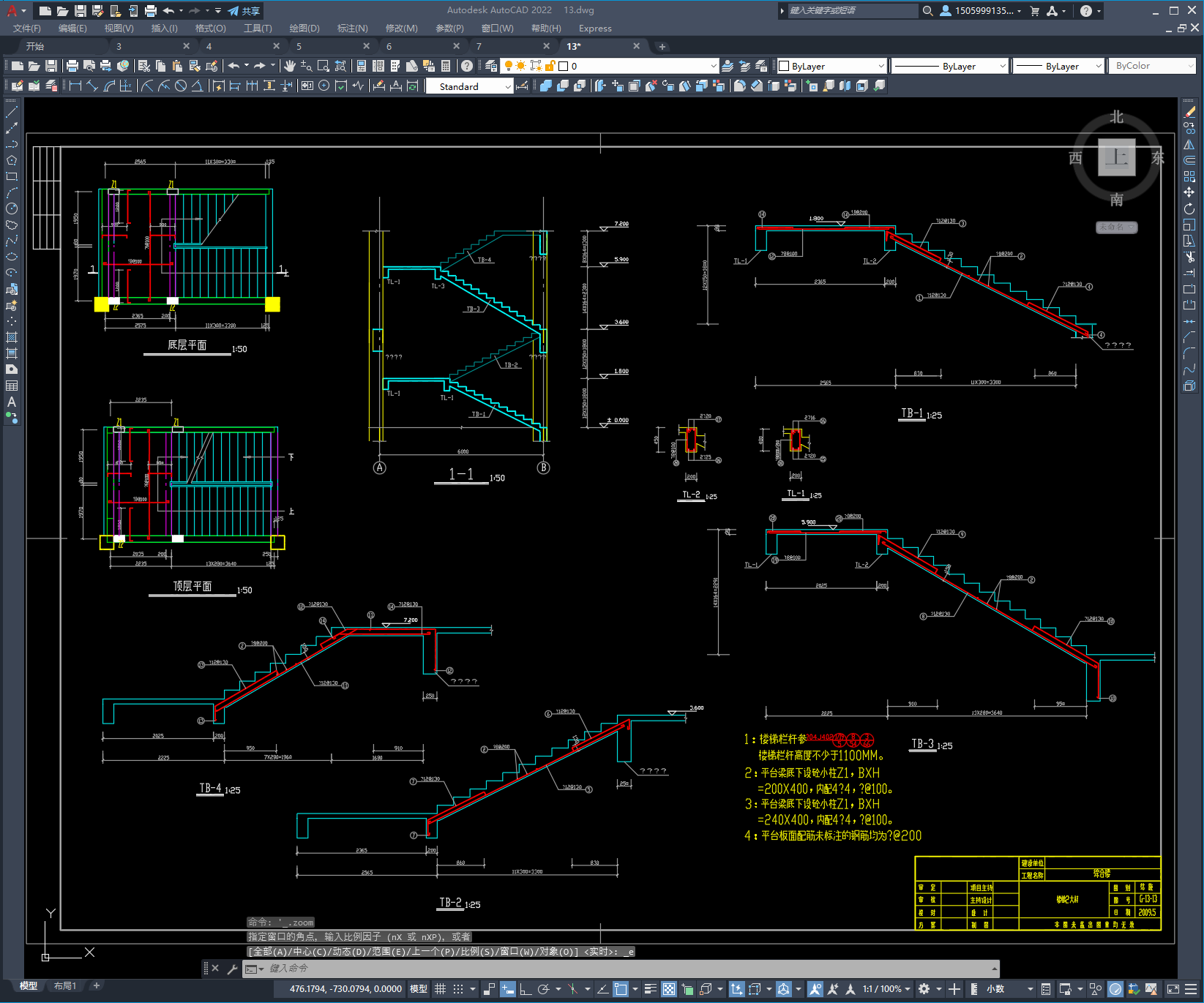This screenshot has width=1204, height=1003.
Task: Select the Linear dimension tool
Action: tap(75, 86)
